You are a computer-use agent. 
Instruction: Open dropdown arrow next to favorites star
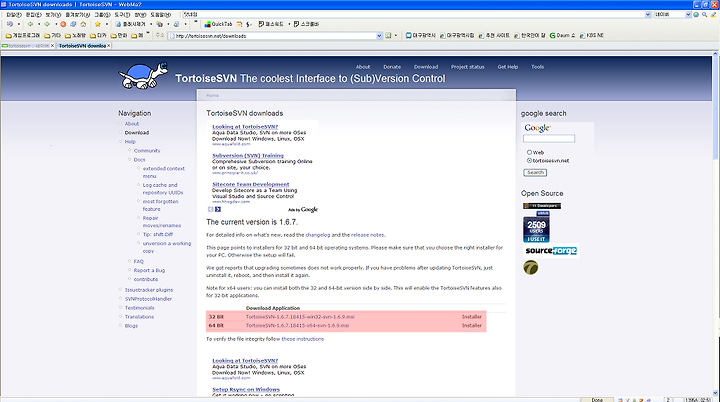pyautogui.click(x=107, y=24)
